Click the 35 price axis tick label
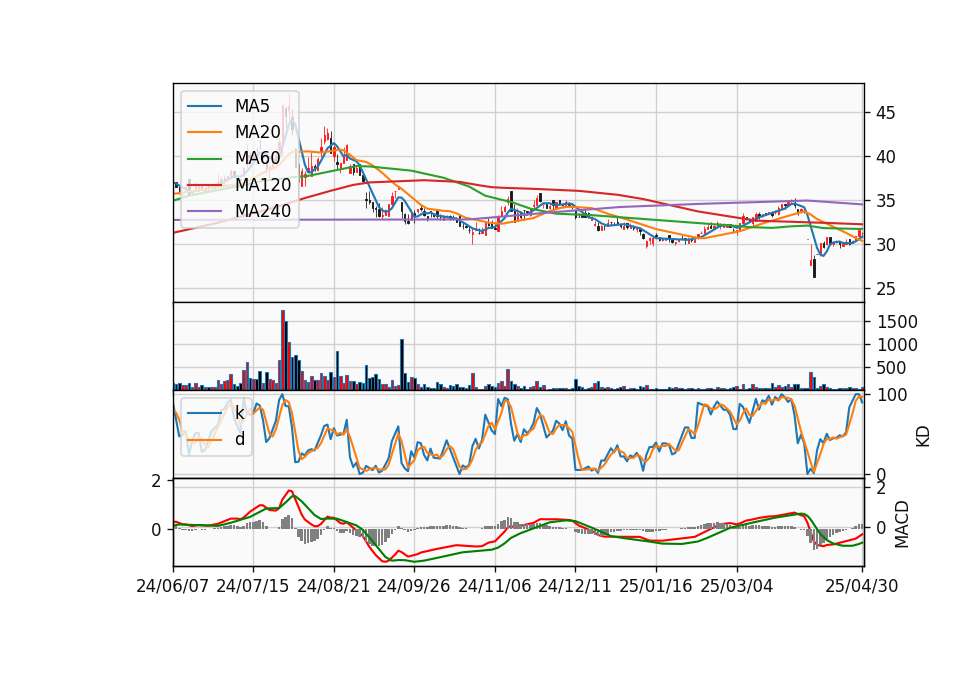960x690 pixels. pos(885,201)
